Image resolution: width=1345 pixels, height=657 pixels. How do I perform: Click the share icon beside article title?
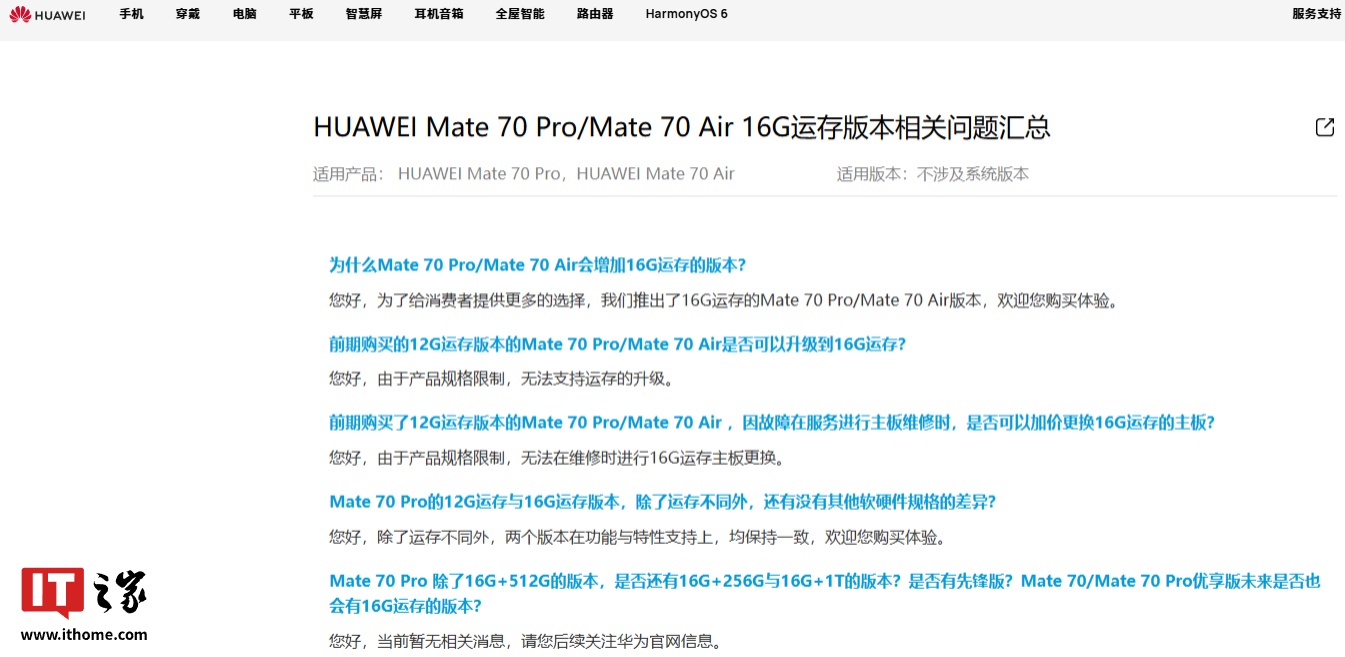pyautogui.click(x=1324, y=127)
